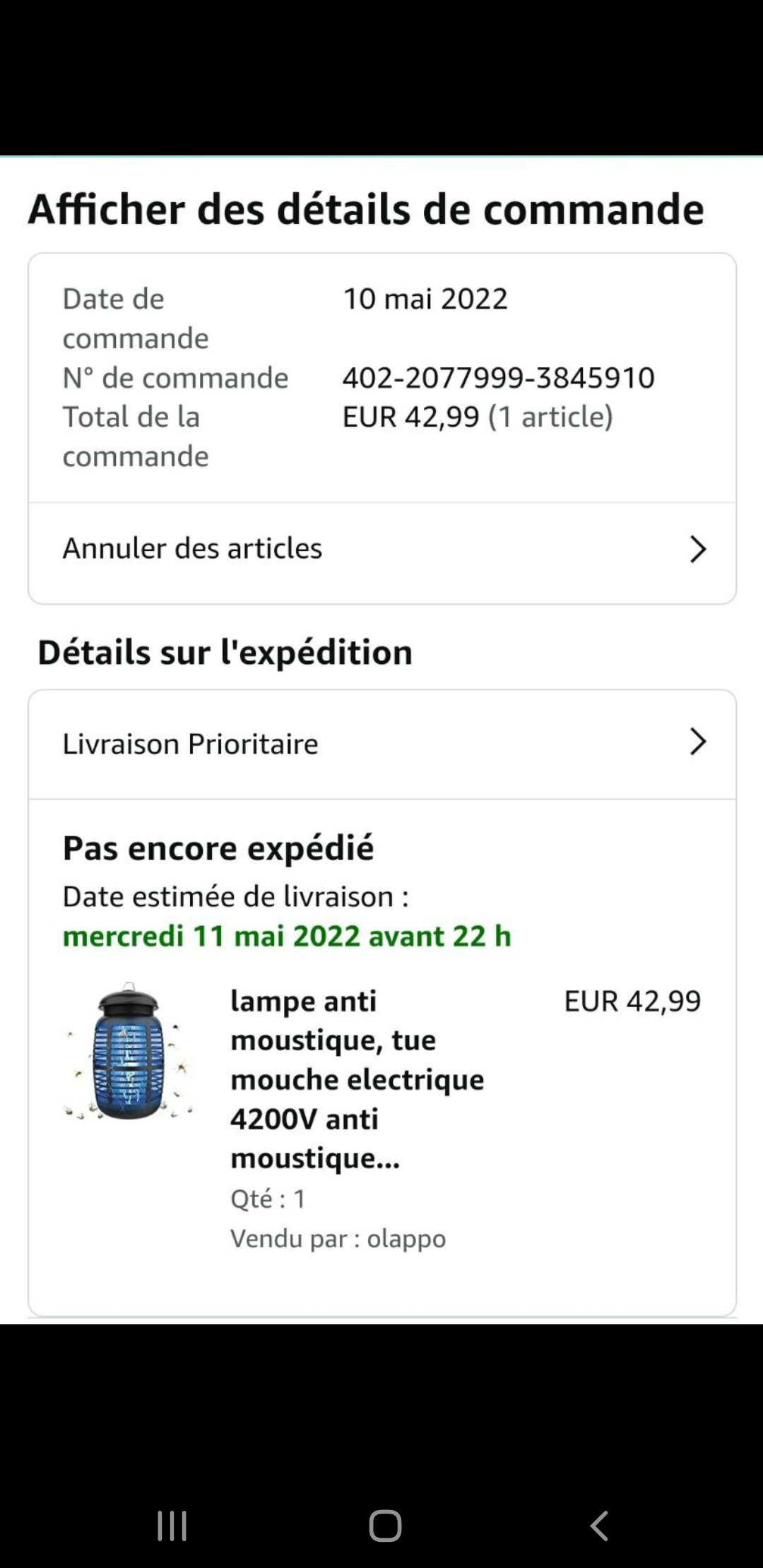763x1568 pixels.
Task: Click the chevron beside Livraison Prioritaire
Action: (x=697, y=742)
